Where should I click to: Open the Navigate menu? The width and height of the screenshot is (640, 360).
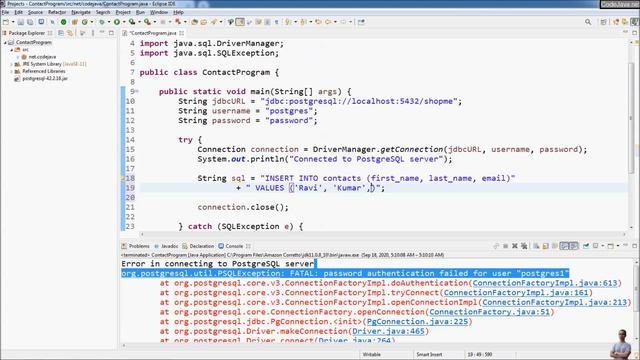point(81,12)
